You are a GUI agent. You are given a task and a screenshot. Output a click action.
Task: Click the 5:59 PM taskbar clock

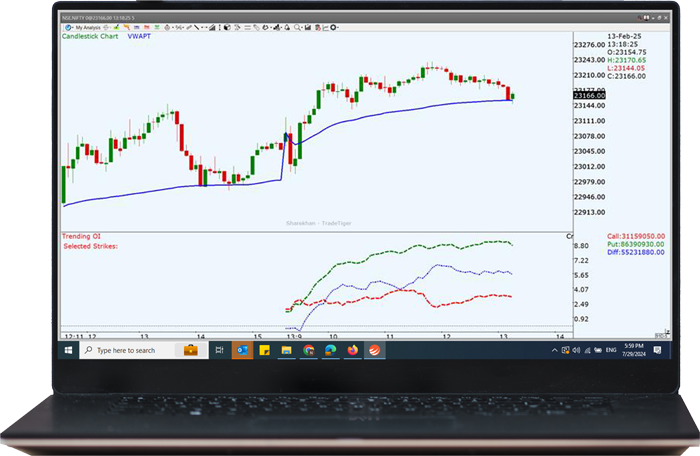click(634, 350)
